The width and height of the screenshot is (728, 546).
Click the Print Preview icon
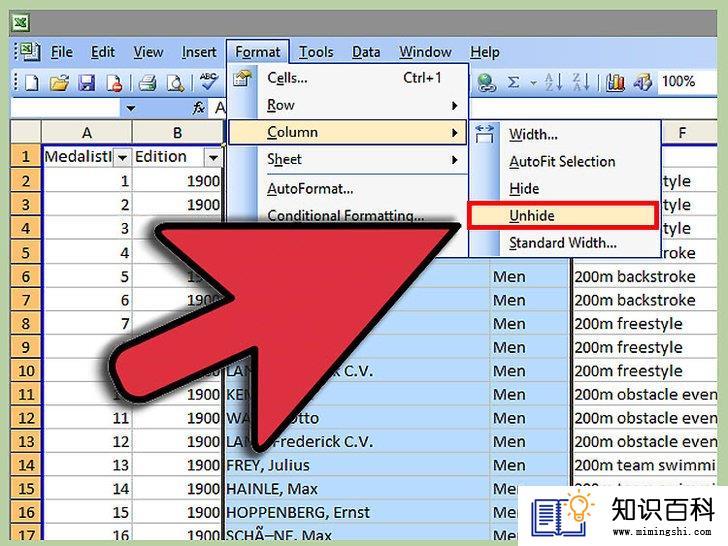coord(176,83)
